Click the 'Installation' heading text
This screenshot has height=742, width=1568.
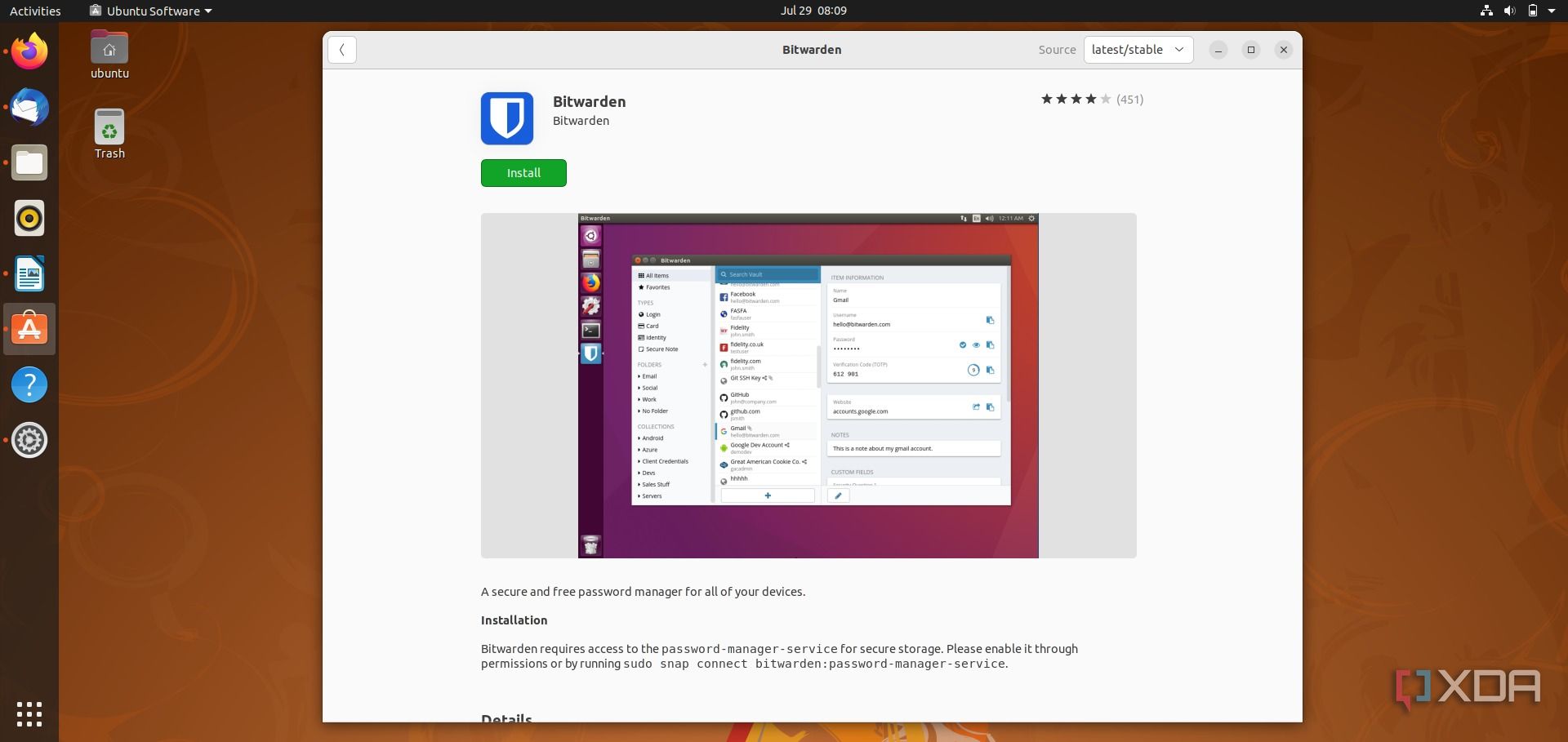(514, 620)
